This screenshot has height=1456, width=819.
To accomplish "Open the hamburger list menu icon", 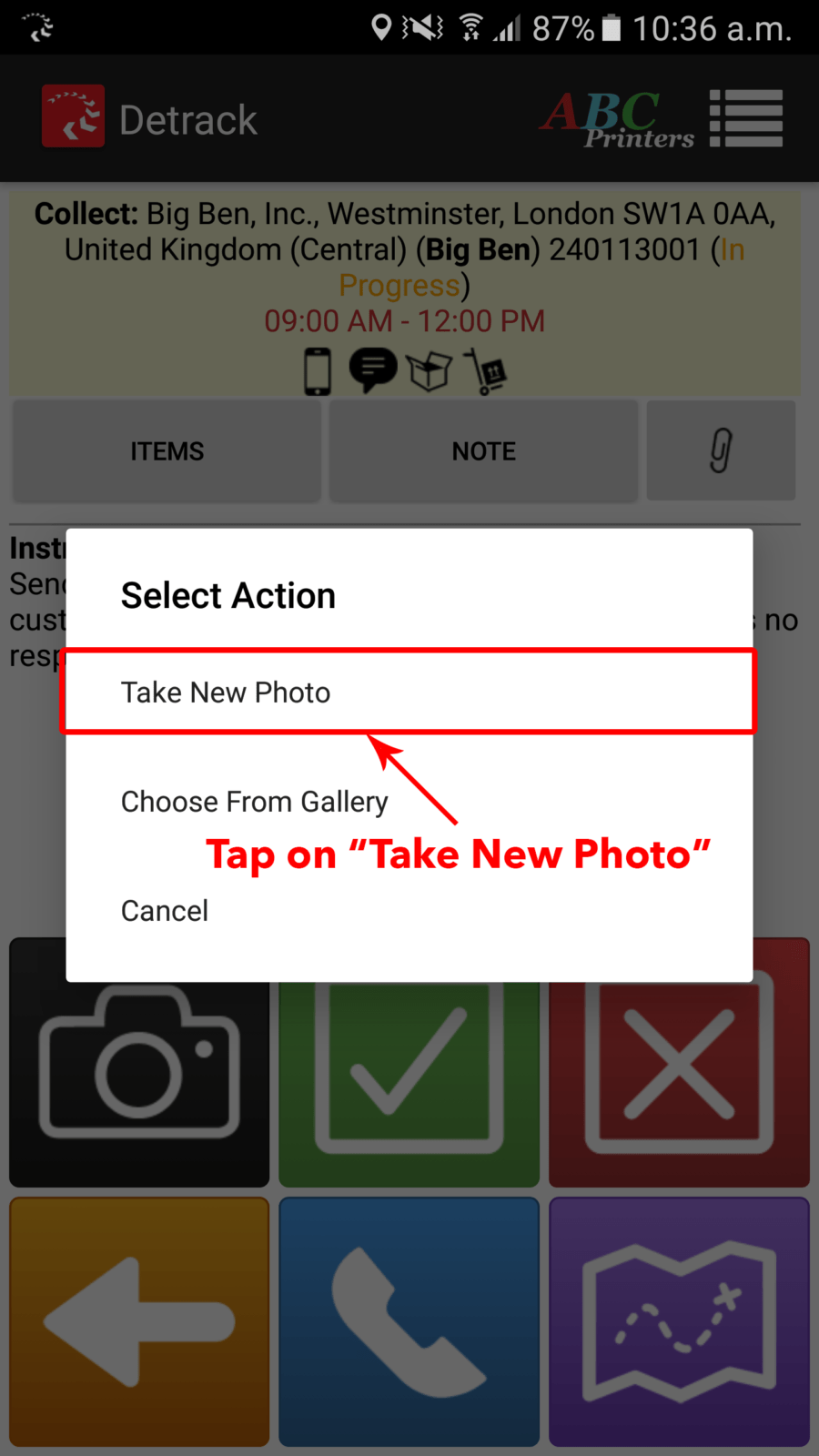I will [746, 118].
